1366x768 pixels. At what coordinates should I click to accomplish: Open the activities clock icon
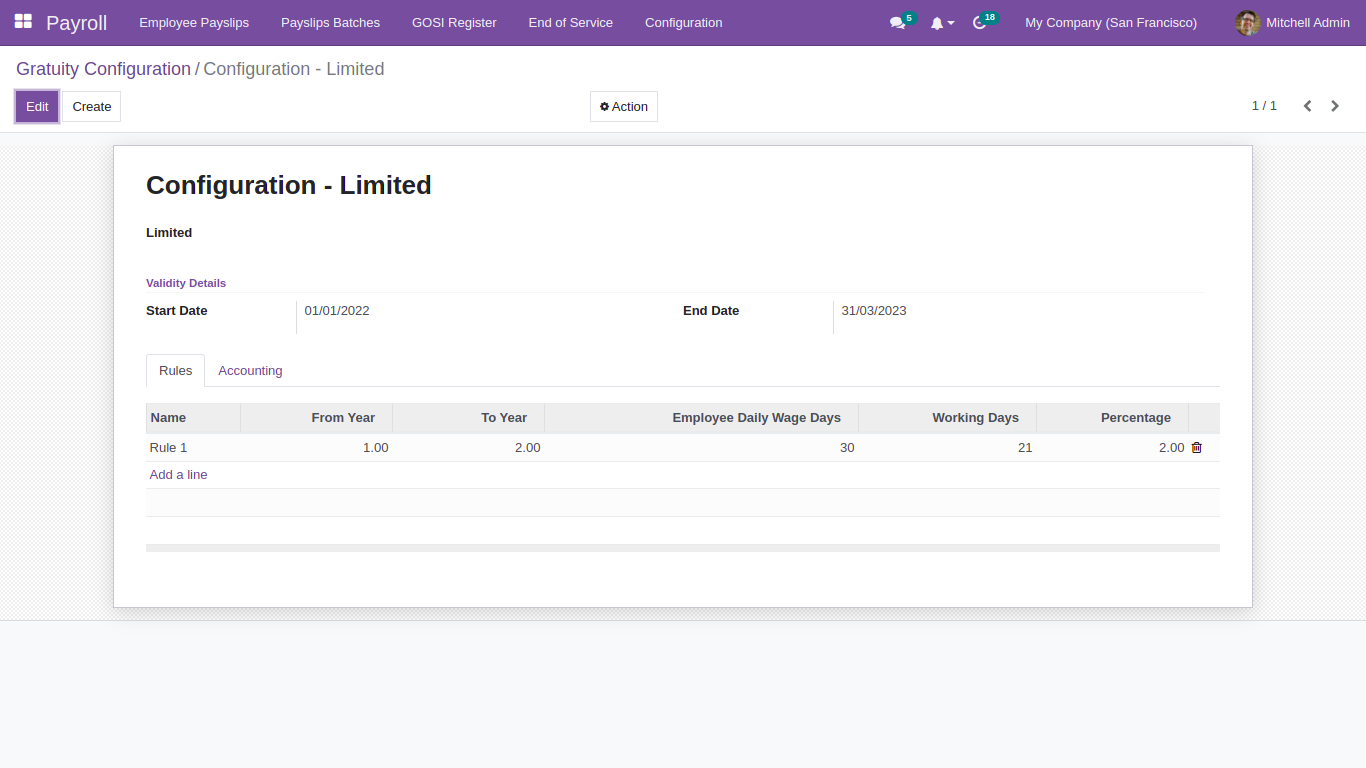tap(980, 23)
